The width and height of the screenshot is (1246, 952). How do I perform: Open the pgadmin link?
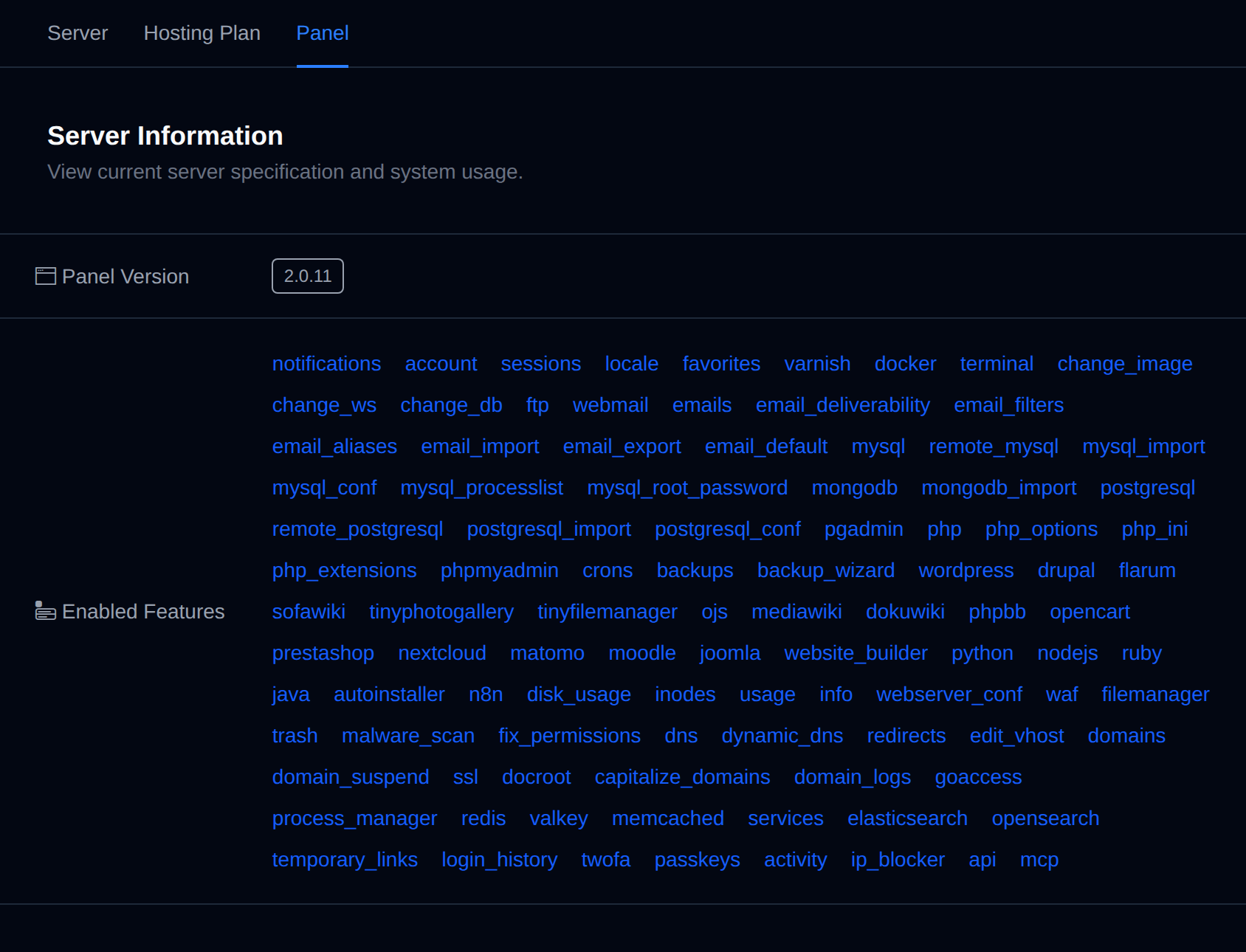click(864, 529)
